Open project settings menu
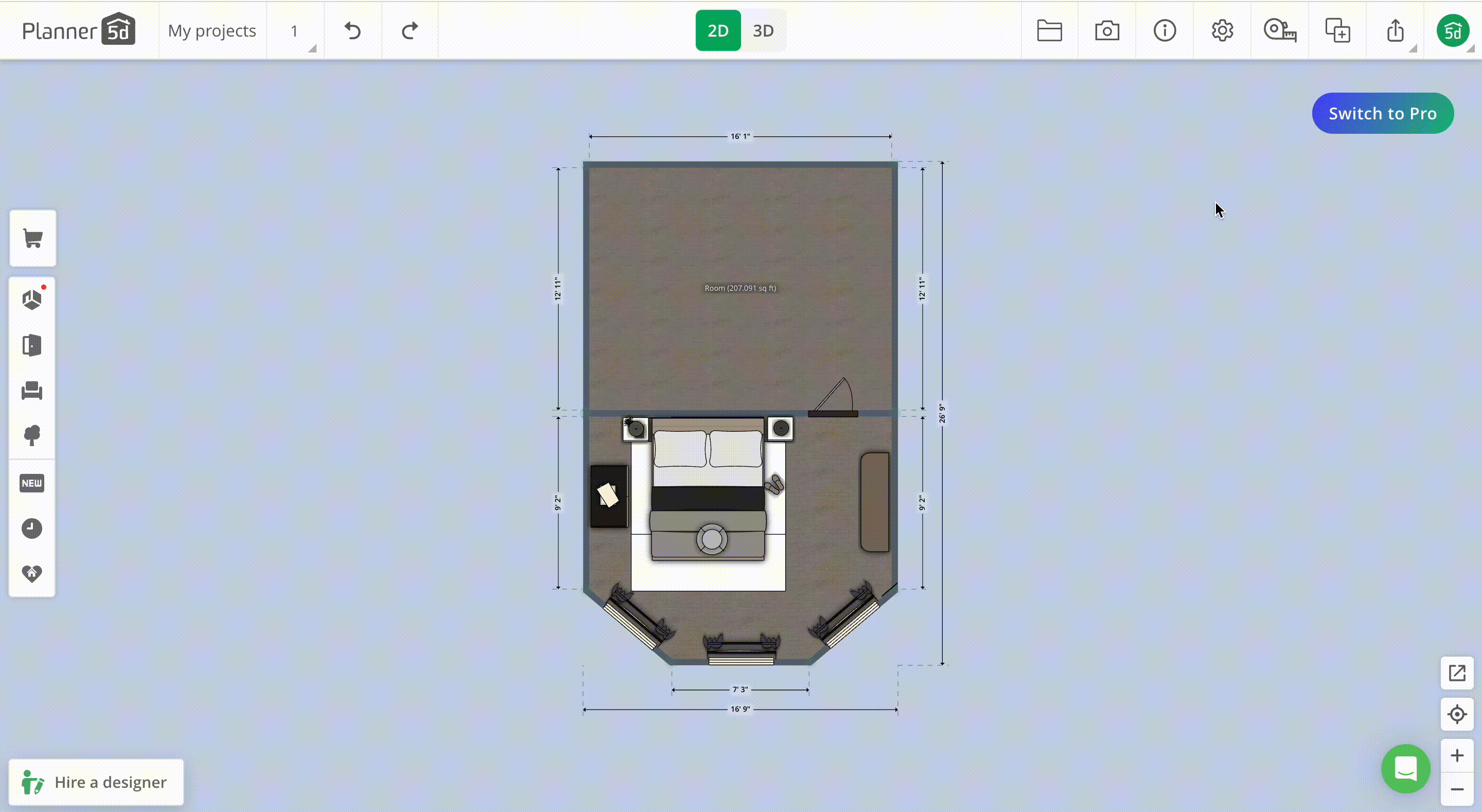1482x812 pixels. pos(1222,30)
